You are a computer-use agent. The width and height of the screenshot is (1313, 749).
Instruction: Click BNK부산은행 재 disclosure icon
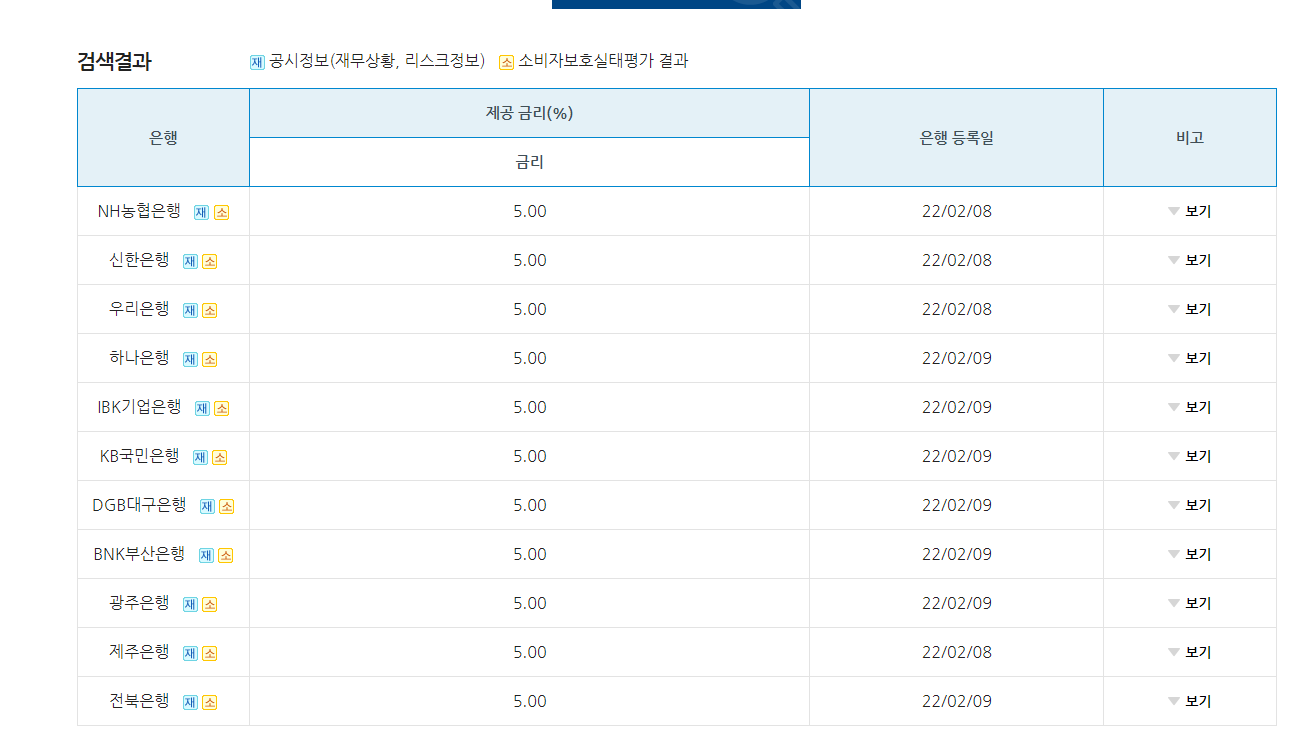pos(206,555)
